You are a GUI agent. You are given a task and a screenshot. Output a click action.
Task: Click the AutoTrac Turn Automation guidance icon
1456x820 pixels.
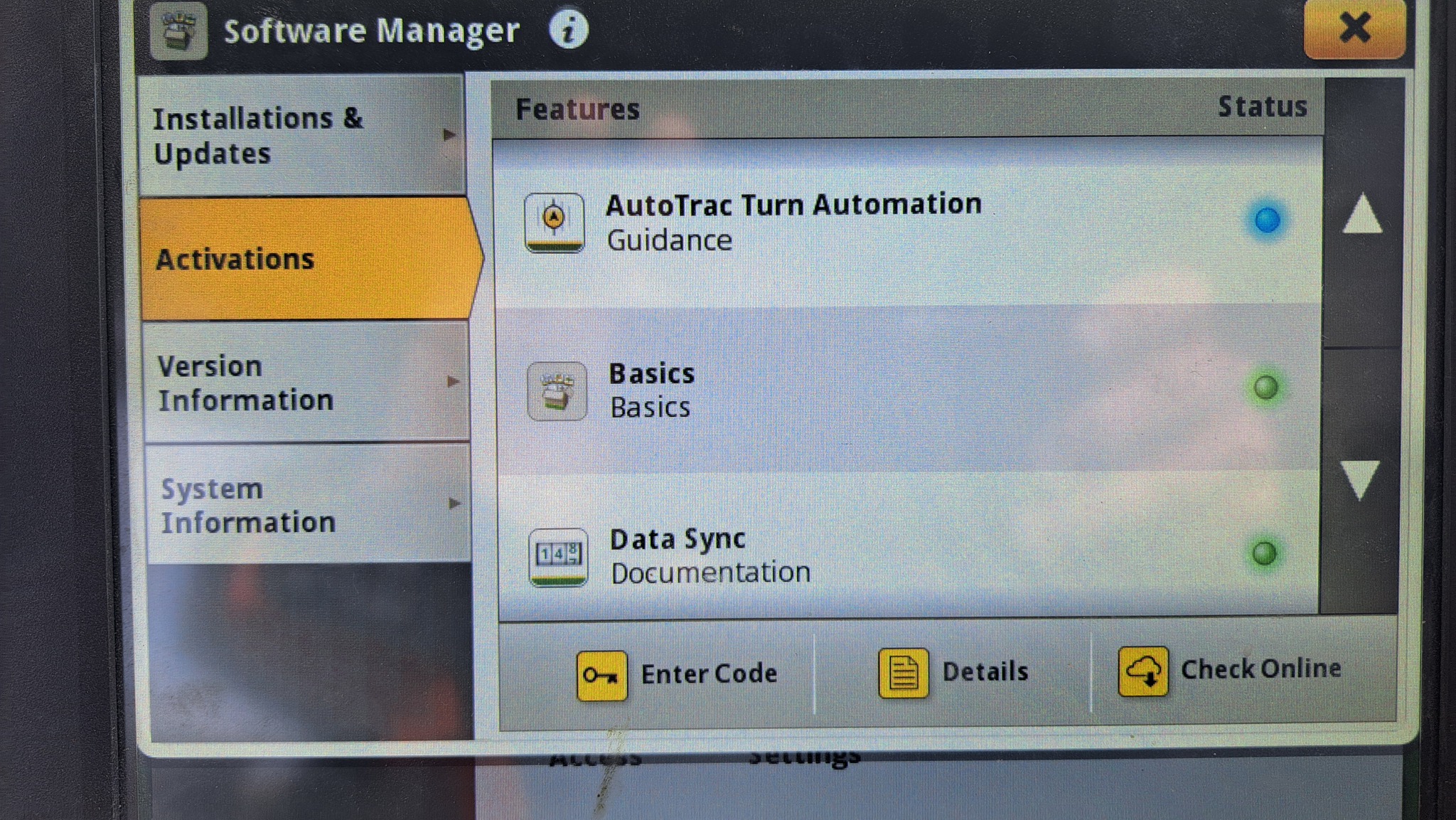555,223
